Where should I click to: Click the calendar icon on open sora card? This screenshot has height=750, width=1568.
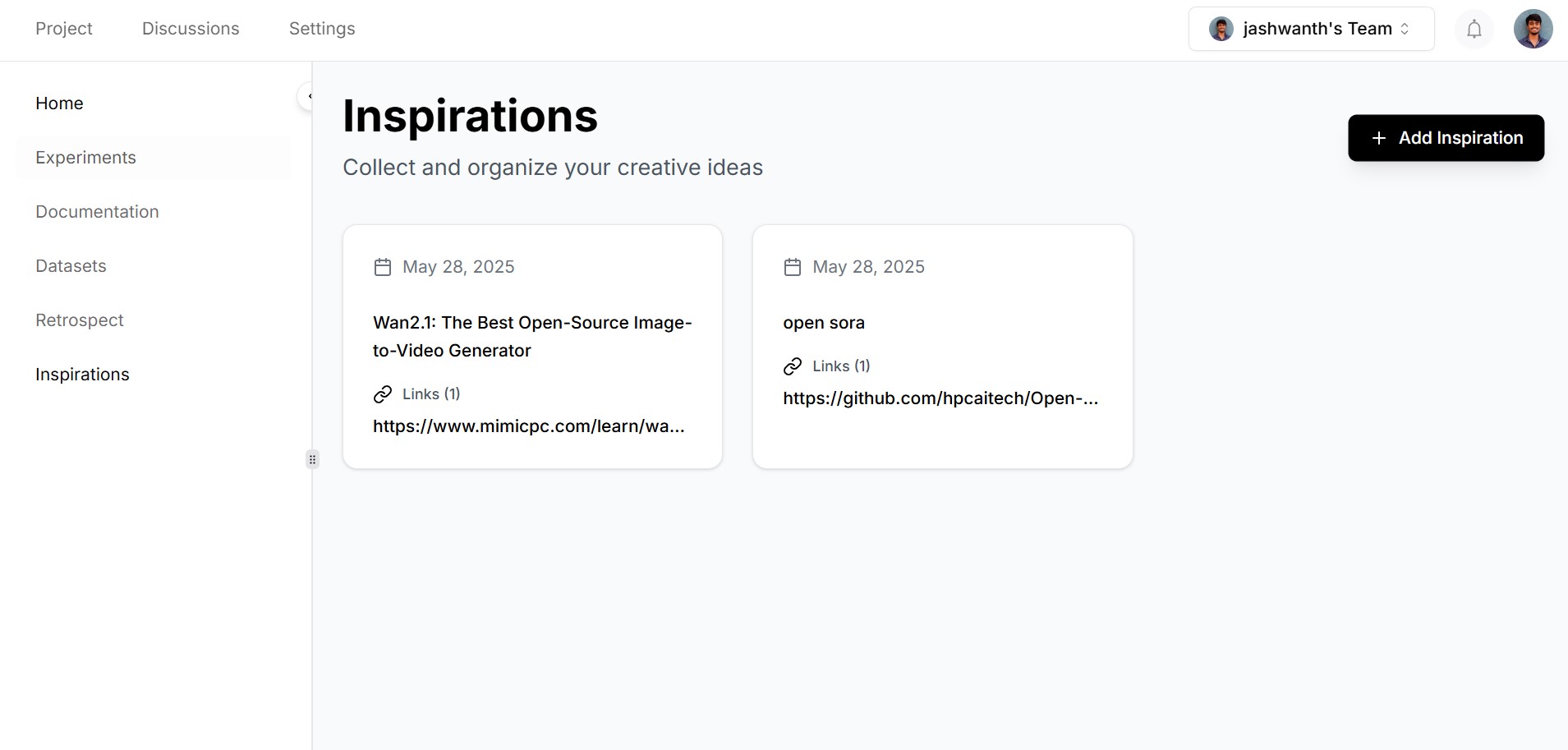(793, 267)
